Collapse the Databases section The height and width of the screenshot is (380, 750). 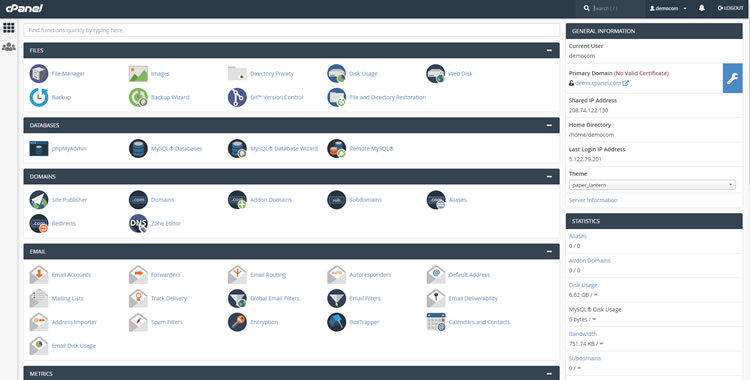coord(549,125)
